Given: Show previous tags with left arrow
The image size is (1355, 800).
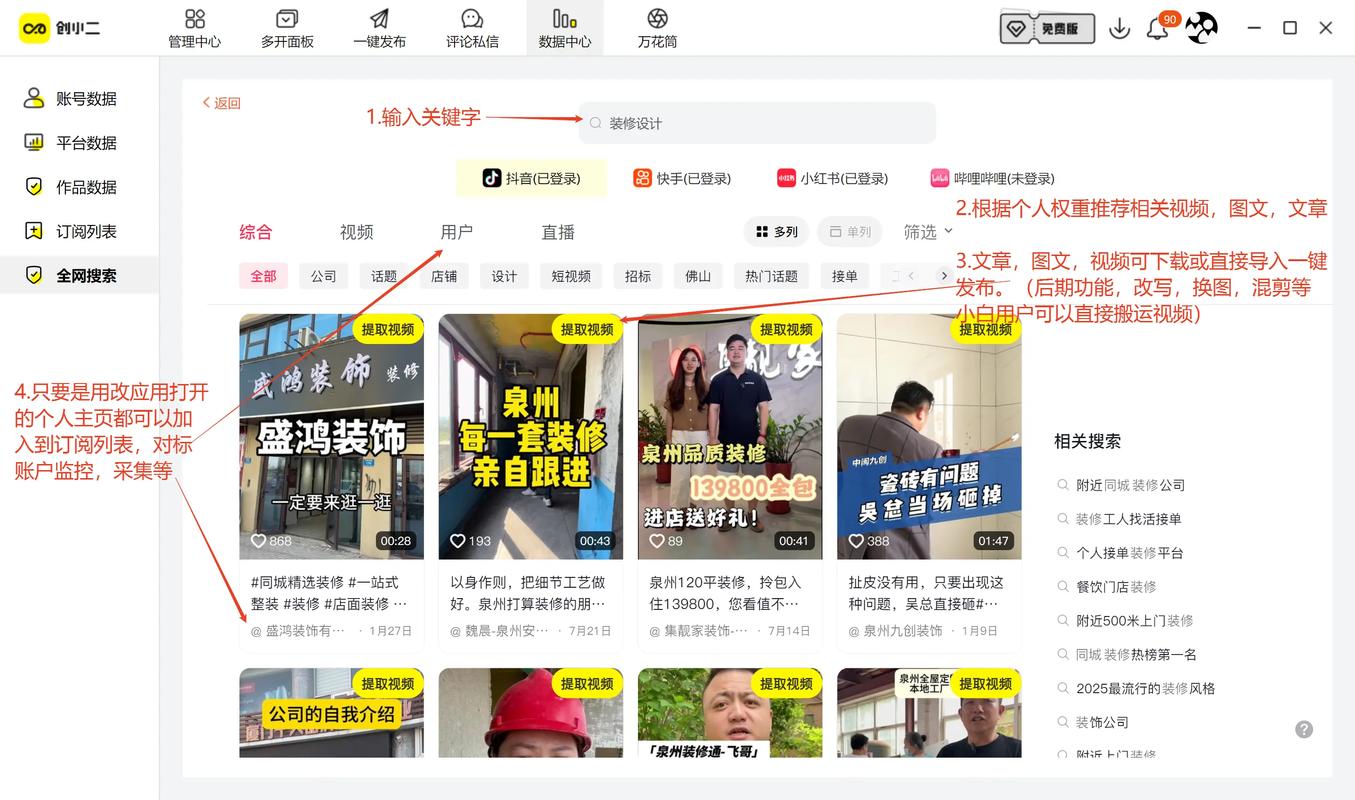Looking at the screenshot, I should coord(911,276).
